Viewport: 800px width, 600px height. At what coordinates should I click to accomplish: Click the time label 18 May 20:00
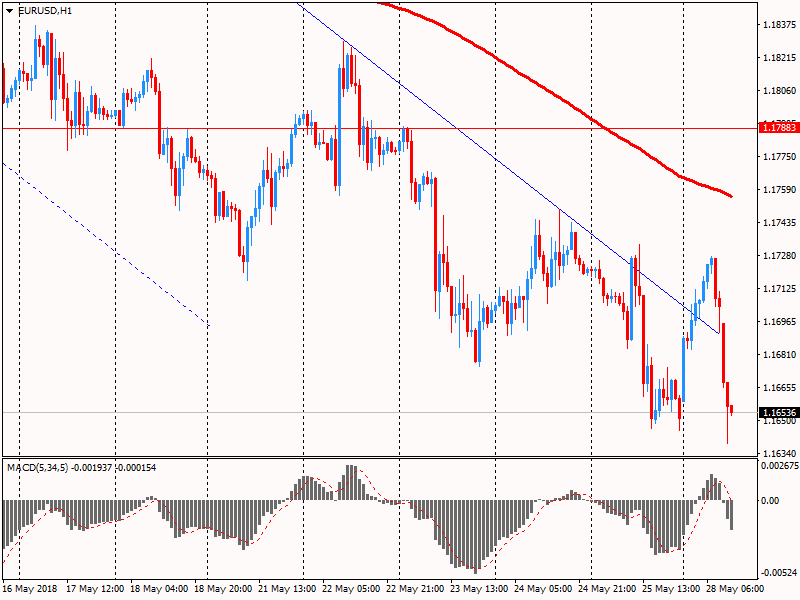[x=223, y=589]
